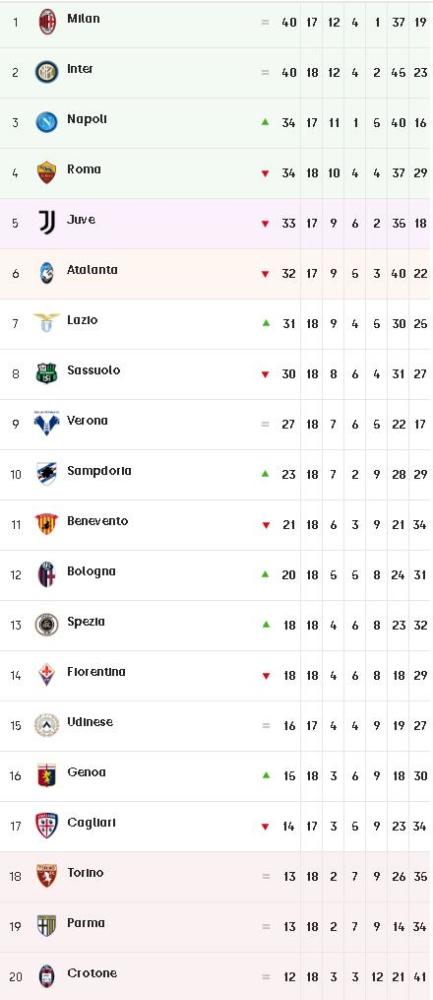Viewport: 433px width, 1000px height.
Task: Click the Fiorentina lily crest
Action: pos(47,675)
